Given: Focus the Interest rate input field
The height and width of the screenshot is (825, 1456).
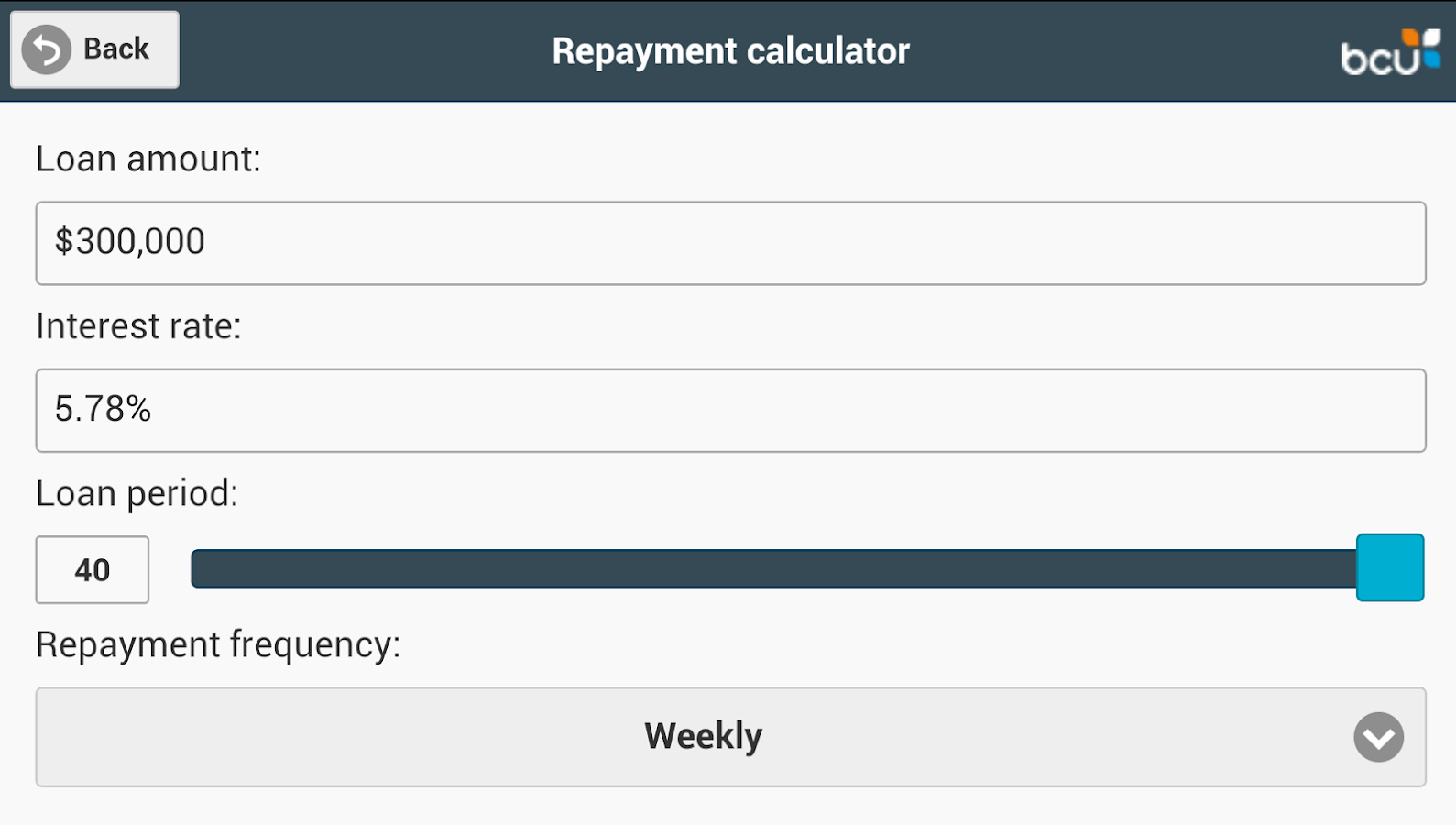Looking at the screenshot, I should (x=730, y=410).
